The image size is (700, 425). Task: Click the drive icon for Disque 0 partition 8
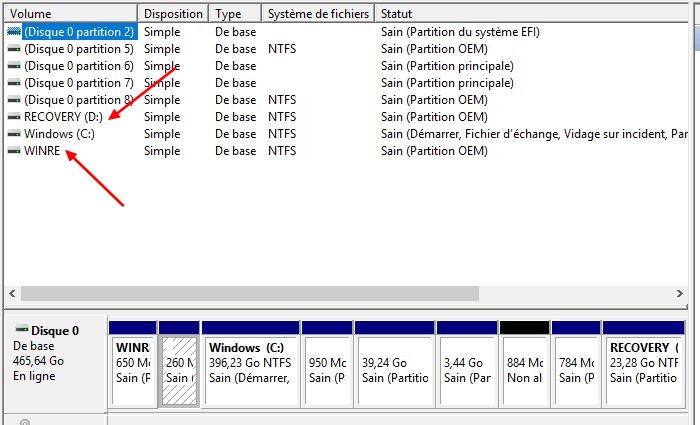(x=14, y=100)
